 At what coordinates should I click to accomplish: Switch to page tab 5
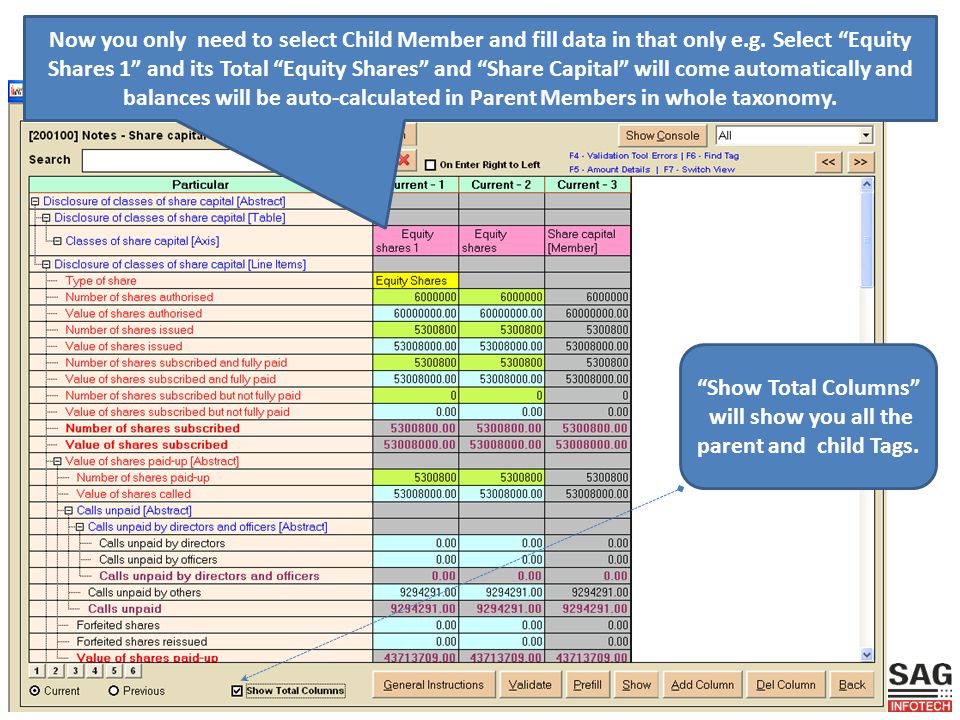tap(114, 670)
